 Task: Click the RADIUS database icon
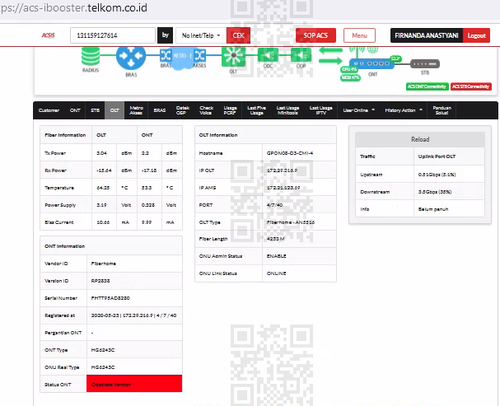(90, 56)
